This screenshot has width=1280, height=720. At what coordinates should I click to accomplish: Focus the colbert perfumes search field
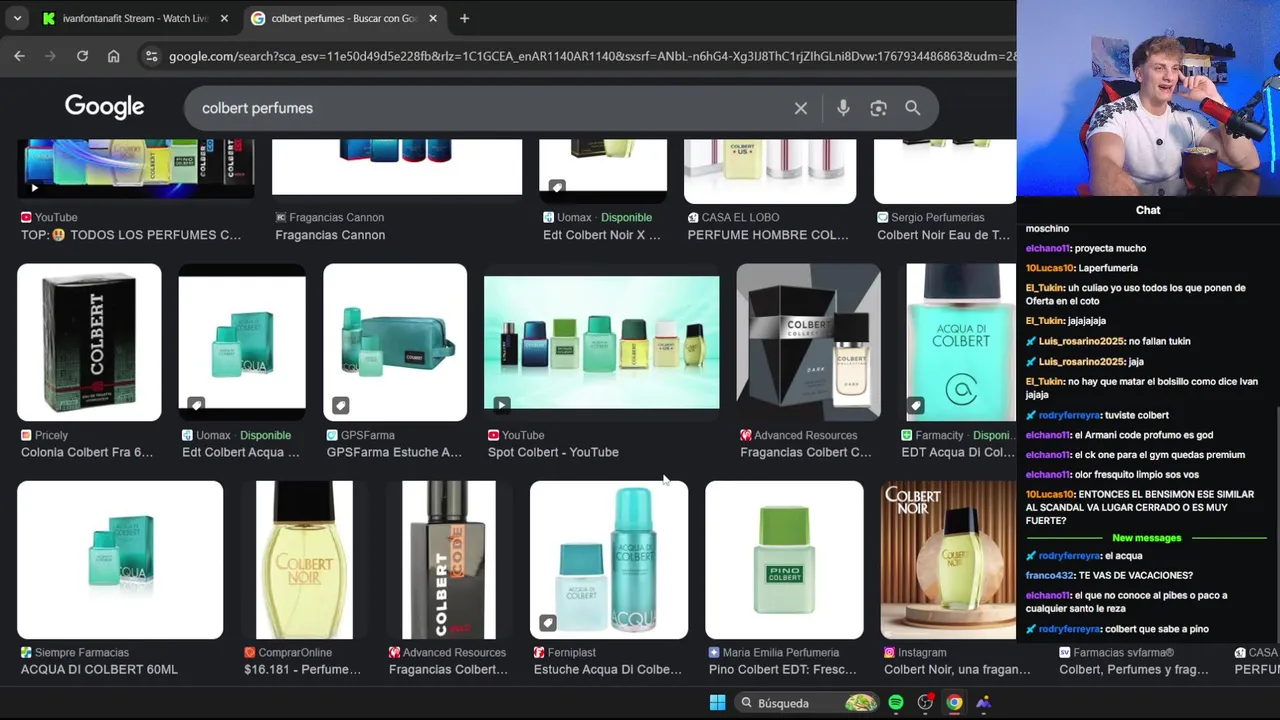tap(490, 108)
